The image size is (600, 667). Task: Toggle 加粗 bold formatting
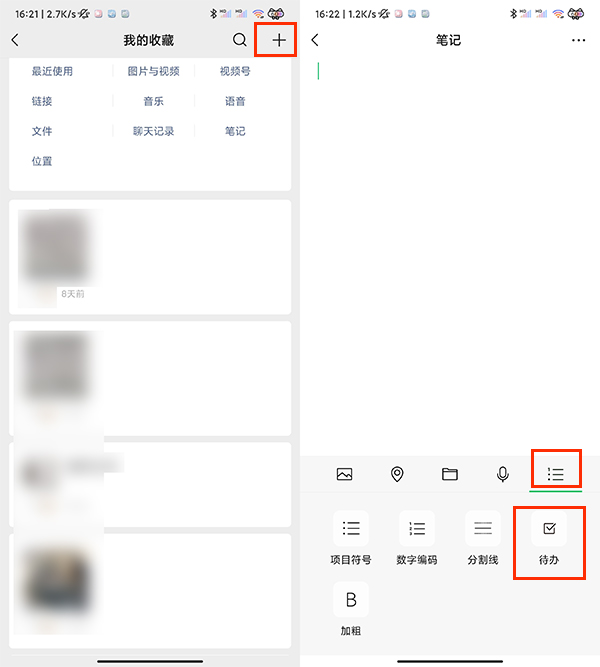(351, 609)
